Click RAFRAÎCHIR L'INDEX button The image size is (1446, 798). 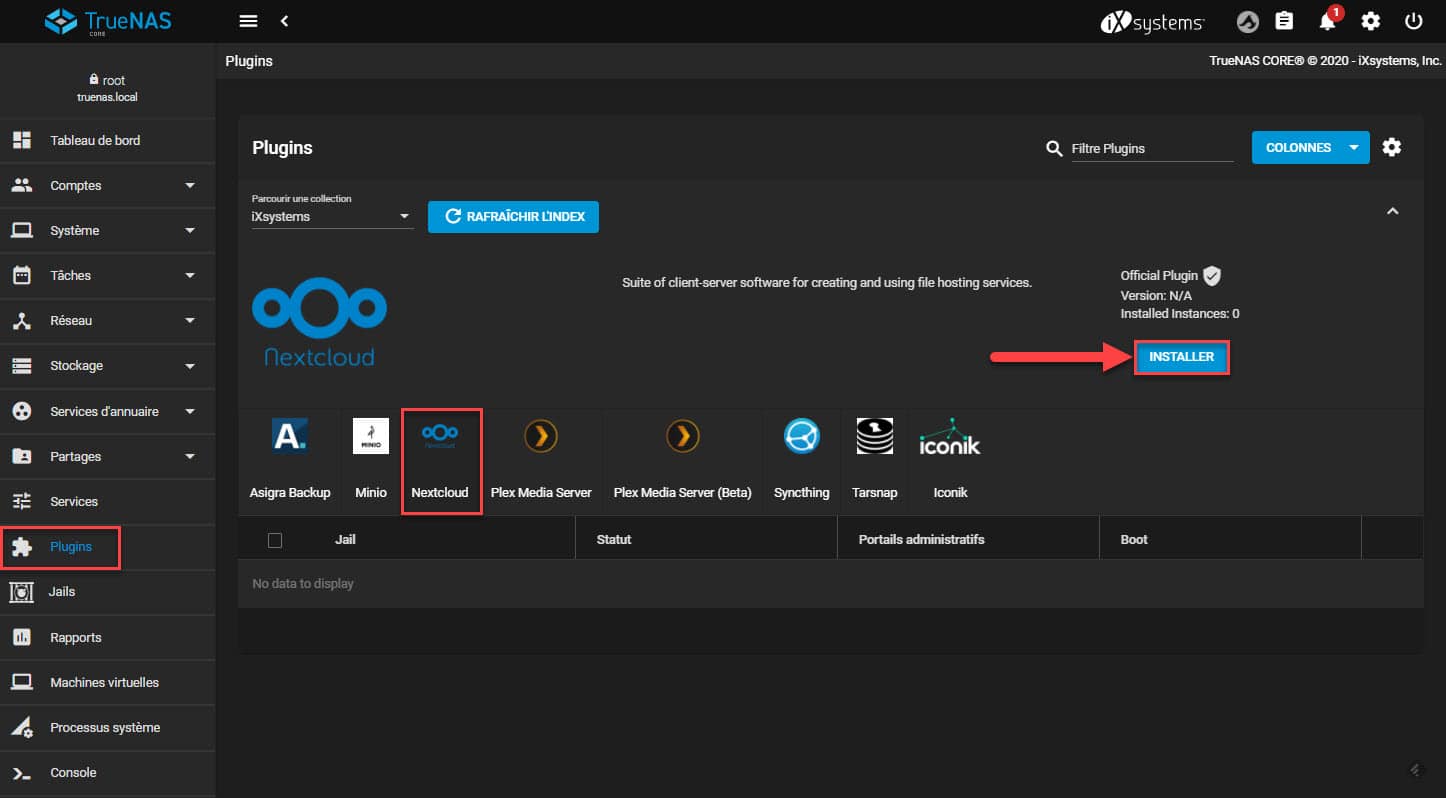pos(513,217)
